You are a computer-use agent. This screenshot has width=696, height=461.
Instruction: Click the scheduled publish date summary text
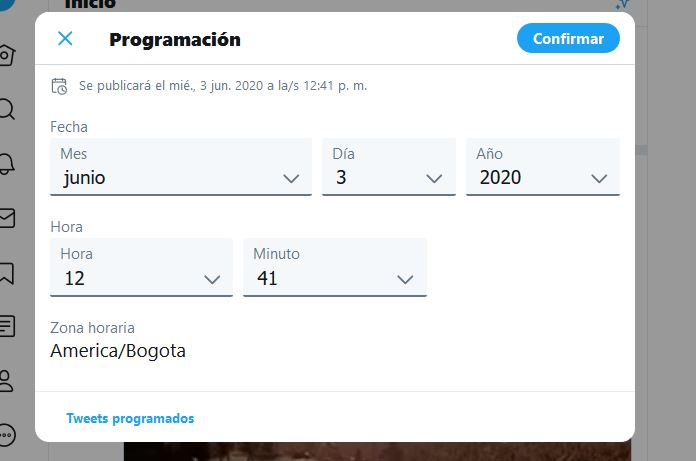coord(223,86)
